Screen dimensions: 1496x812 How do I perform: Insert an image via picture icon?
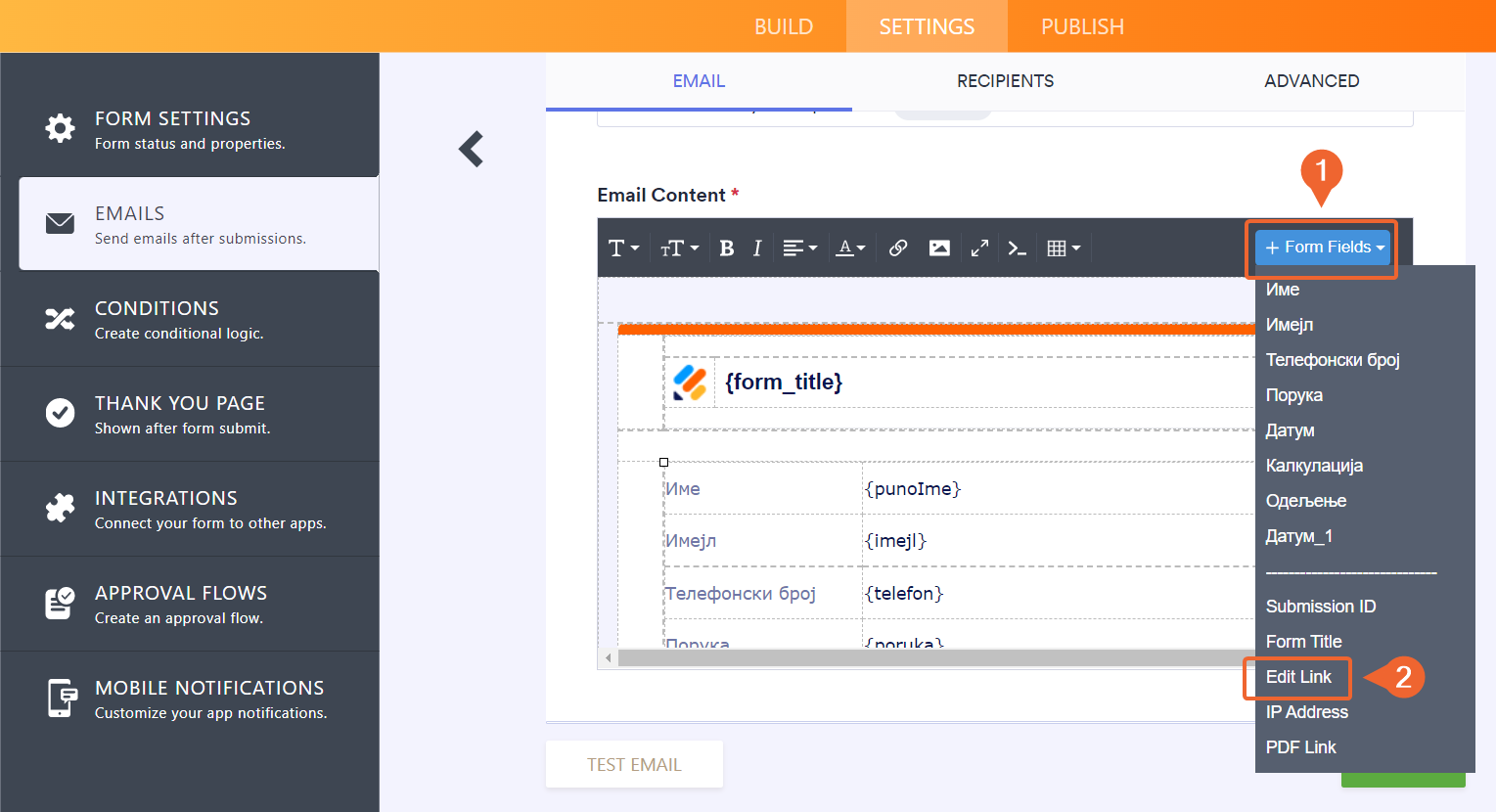click(x=939, y=248)
